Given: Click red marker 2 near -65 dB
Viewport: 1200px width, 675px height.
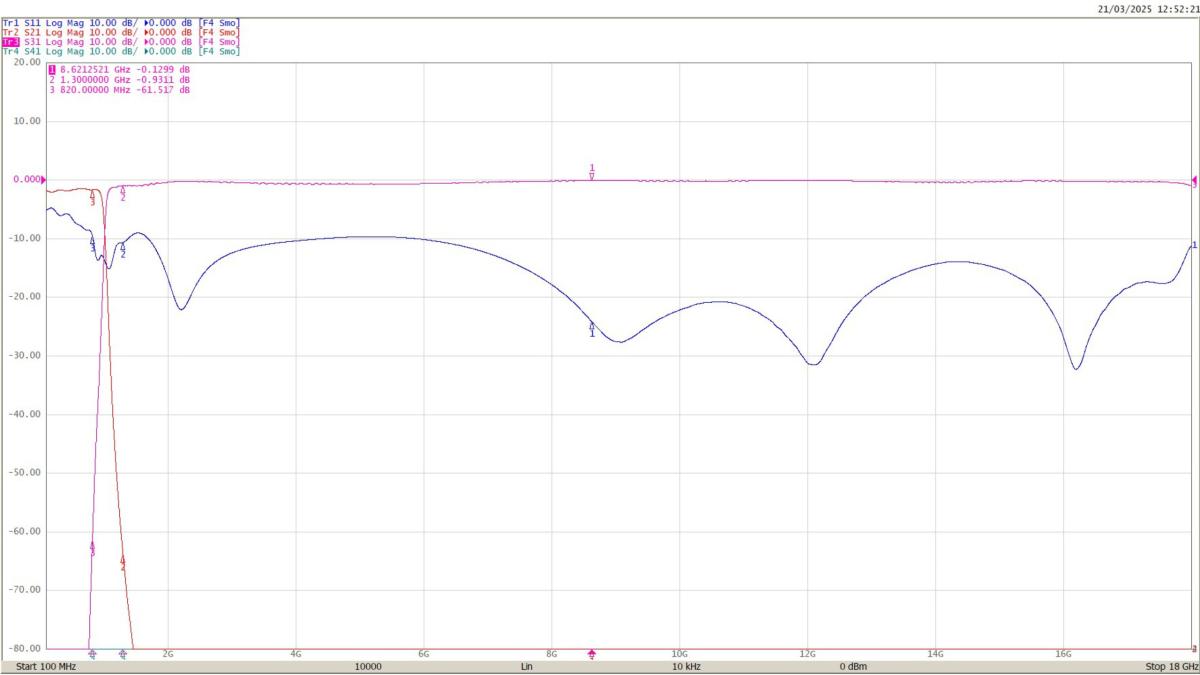Looking at the screenshot, I should pos(123,562).
